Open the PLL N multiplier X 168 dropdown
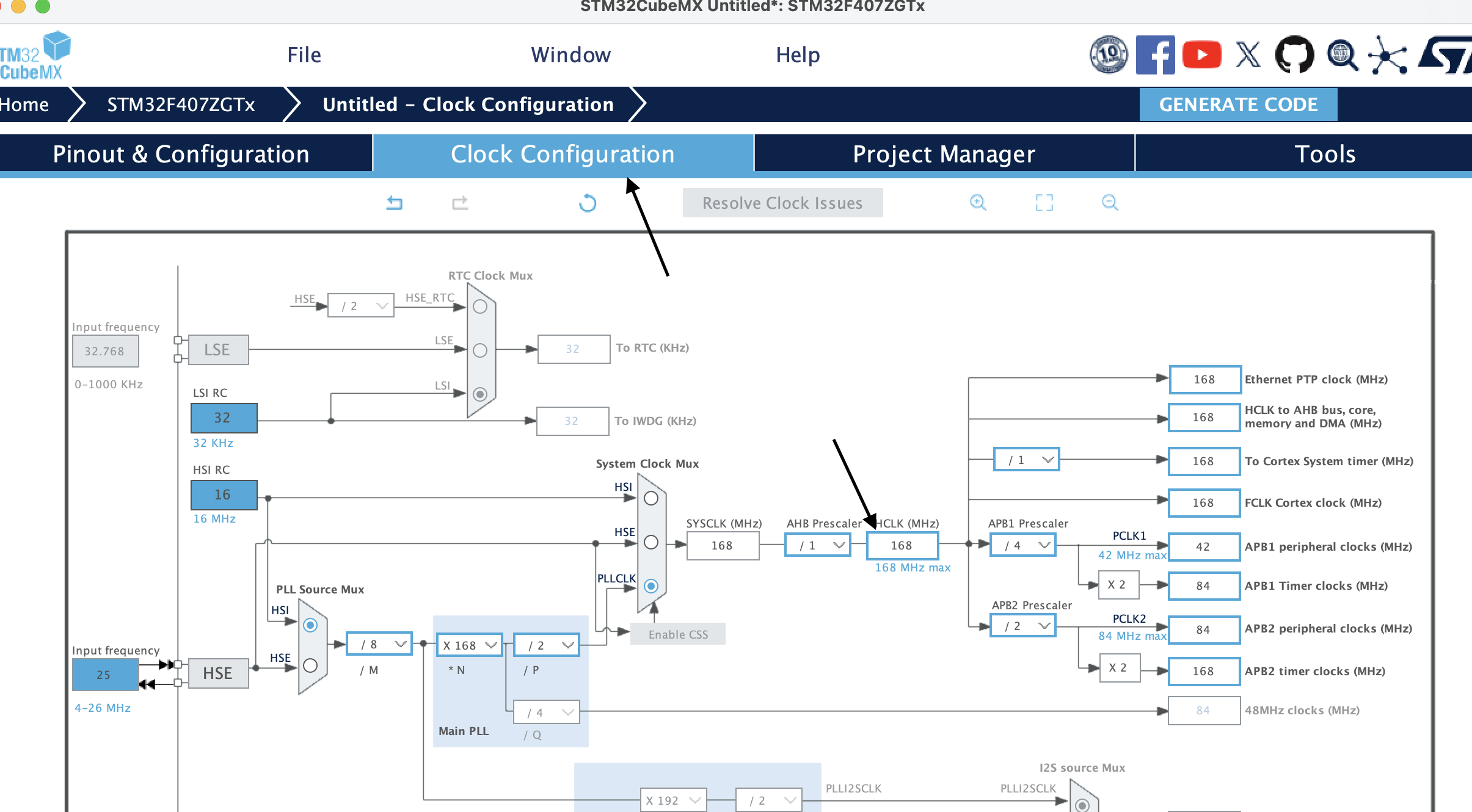The image size is (1472, 812). point(469,645)
